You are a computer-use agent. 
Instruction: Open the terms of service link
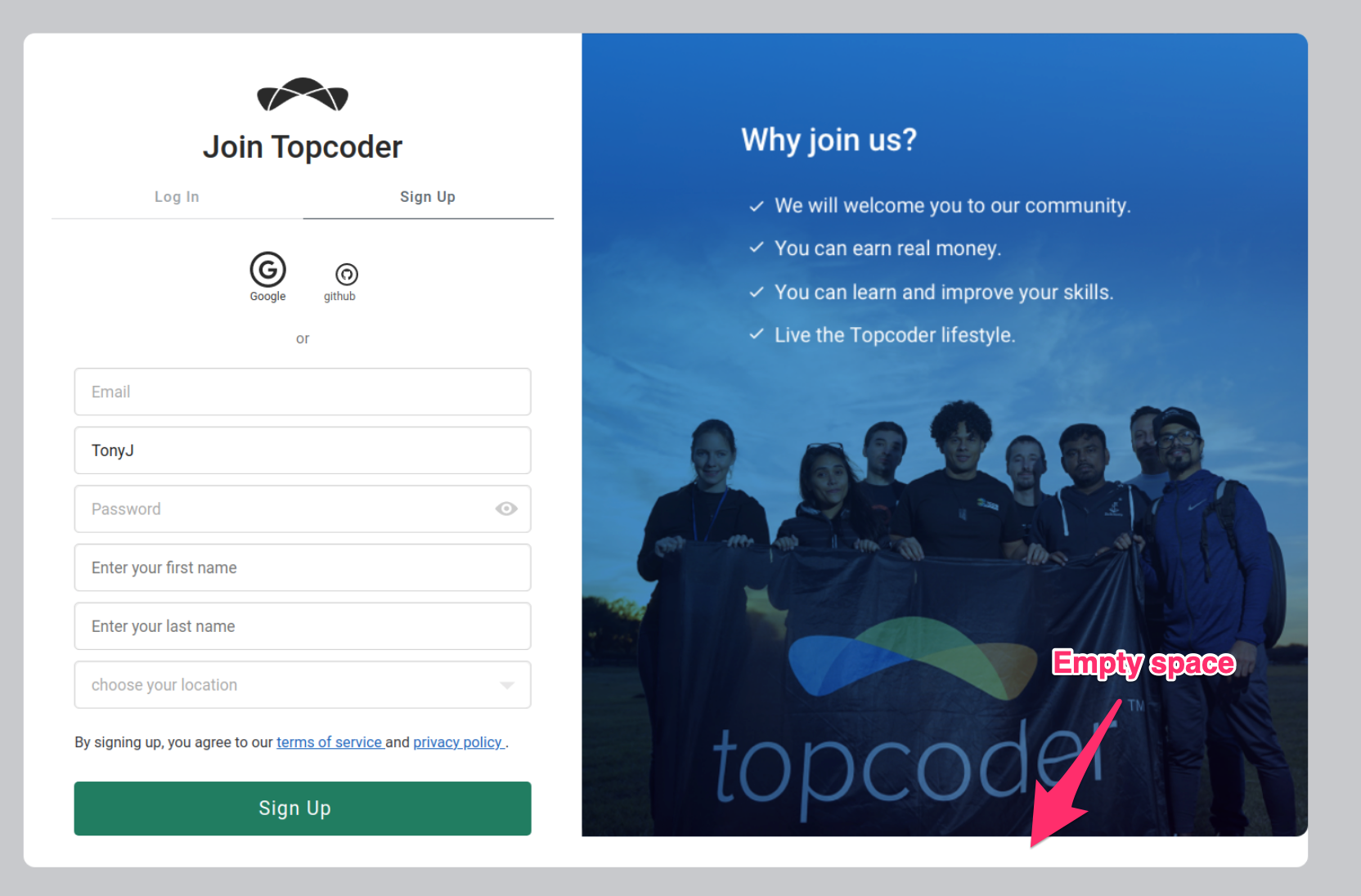click(330, 742)
